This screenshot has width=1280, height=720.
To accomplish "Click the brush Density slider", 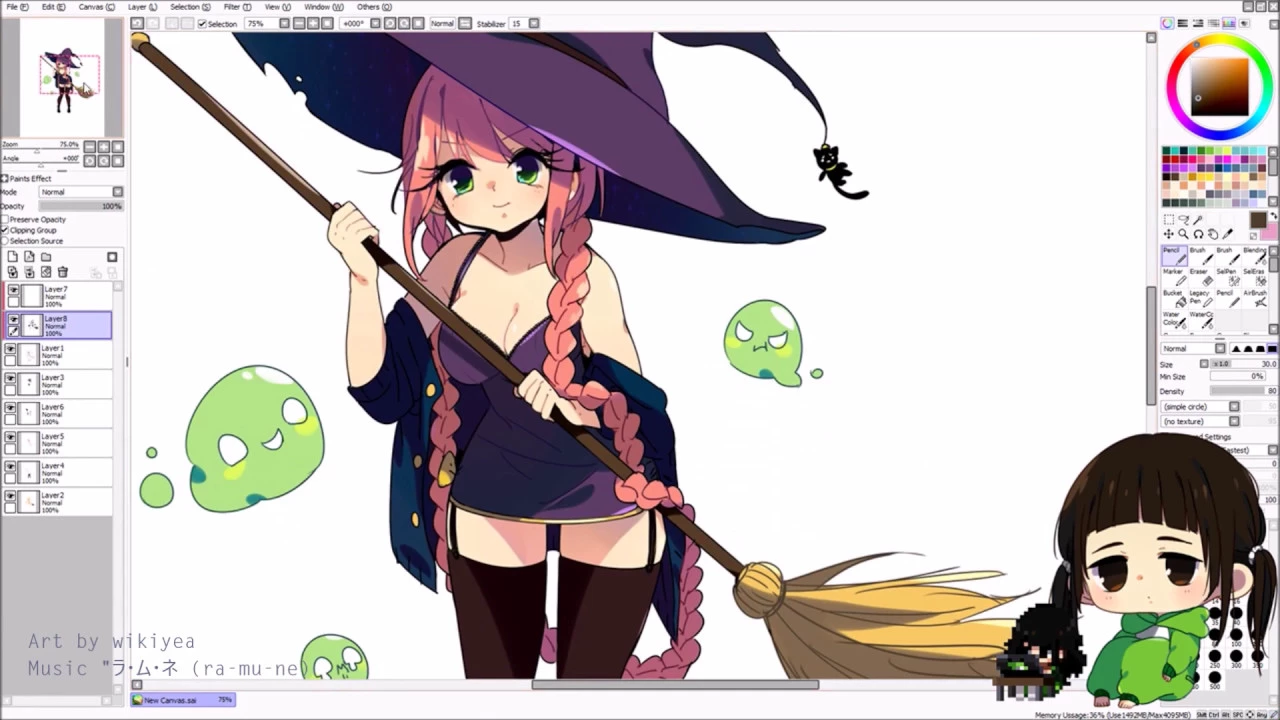I will click(1244, 391).
